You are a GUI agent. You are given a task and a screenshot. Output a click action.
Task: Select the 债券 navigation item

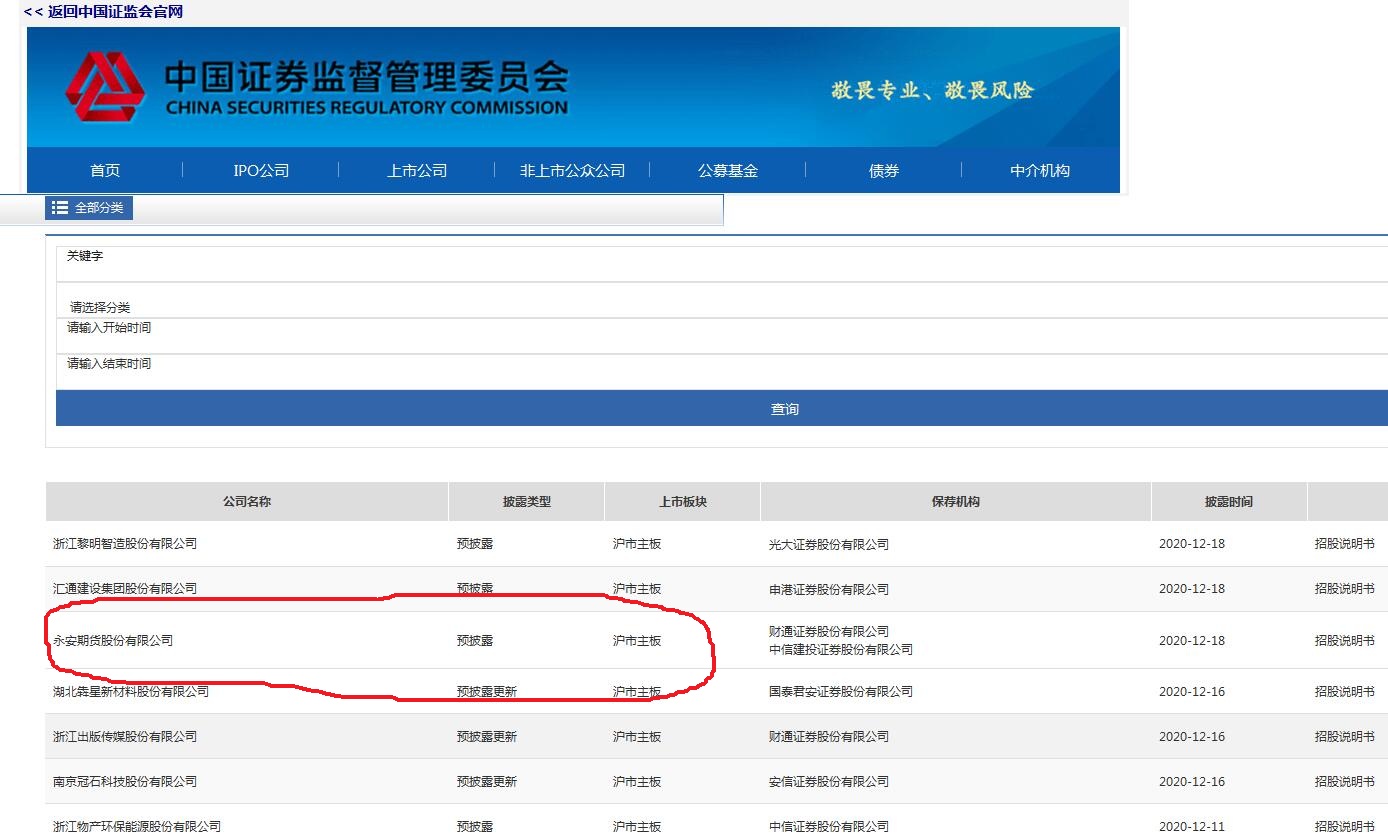[x=884, y=171]
